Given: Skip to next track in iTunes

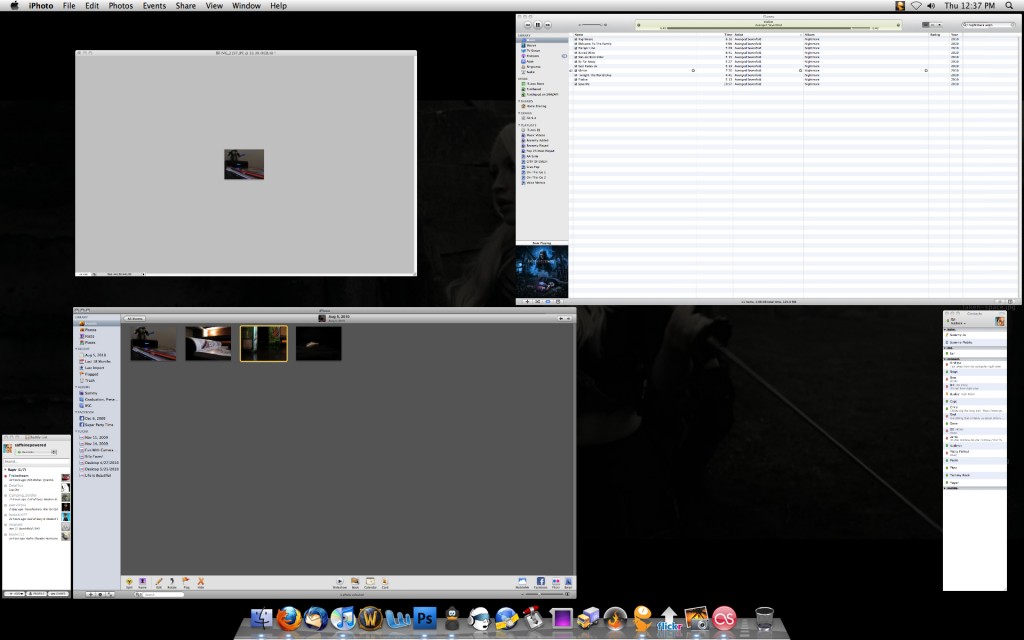Looking at the screenshot, I should pos(548,25).
